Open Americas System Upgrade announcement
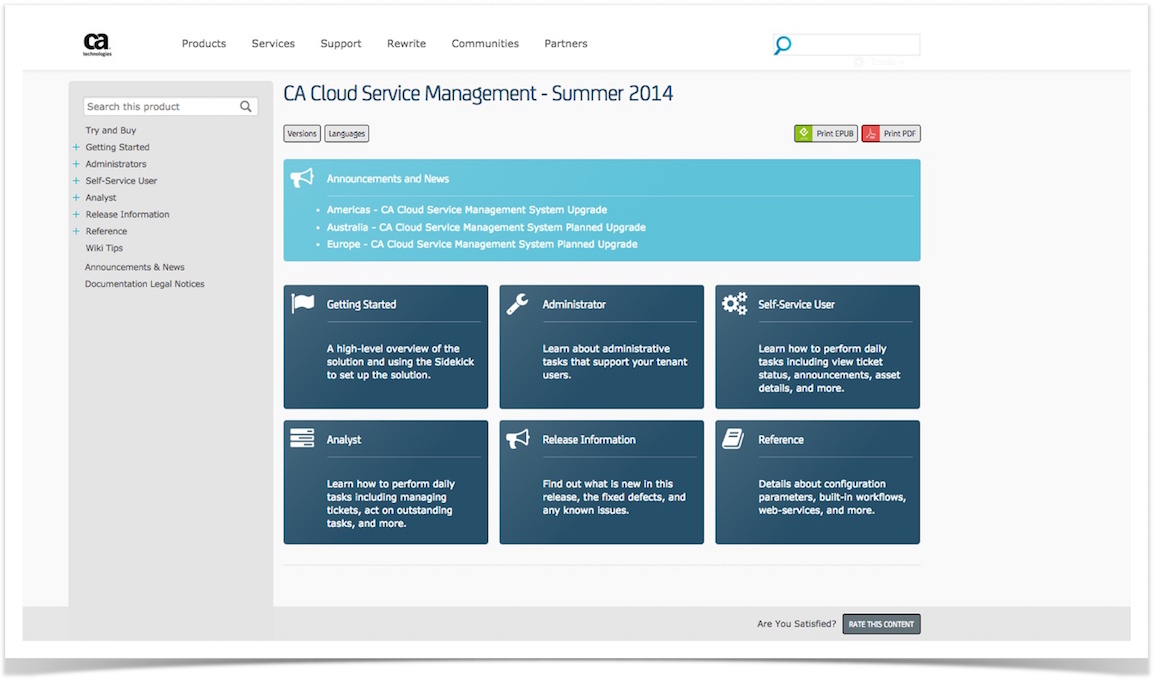 467,209
